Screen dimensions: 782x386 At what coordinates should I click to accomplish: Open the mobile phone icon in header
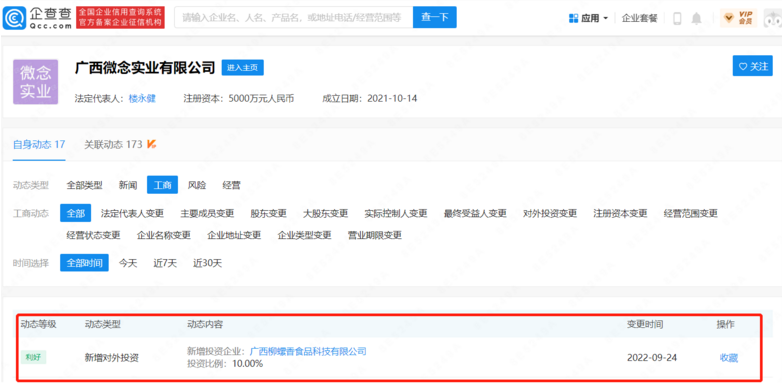click(677, 18)
